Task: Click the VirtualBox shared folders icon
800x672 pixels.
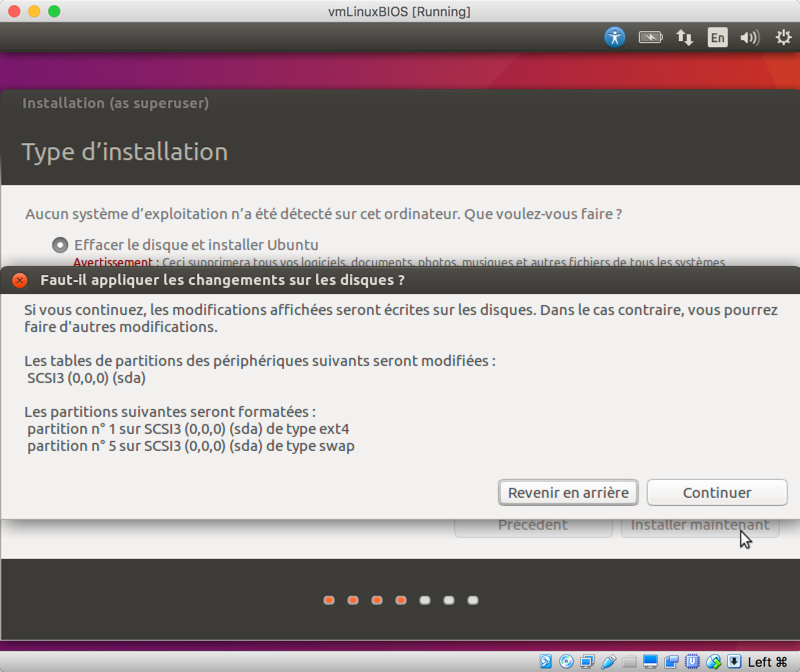Action: [629, 662]
